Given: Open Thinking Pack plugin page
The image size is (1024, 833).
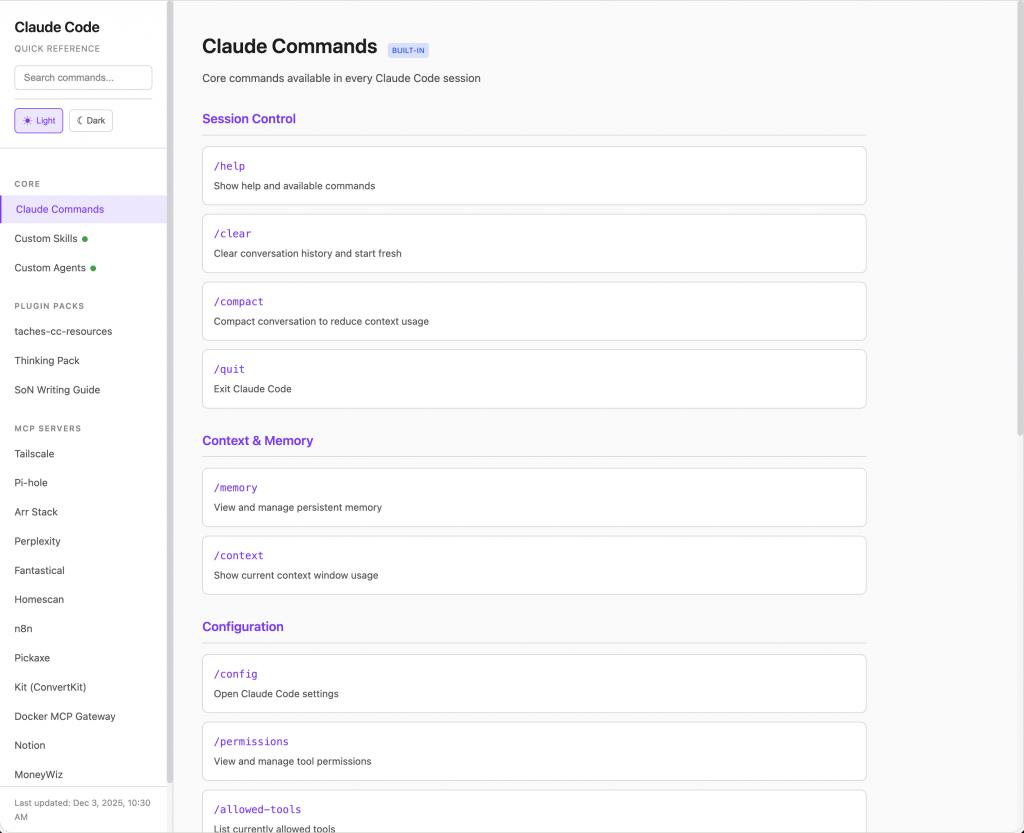Looking at the screenshot, I should tap(47, 361).
